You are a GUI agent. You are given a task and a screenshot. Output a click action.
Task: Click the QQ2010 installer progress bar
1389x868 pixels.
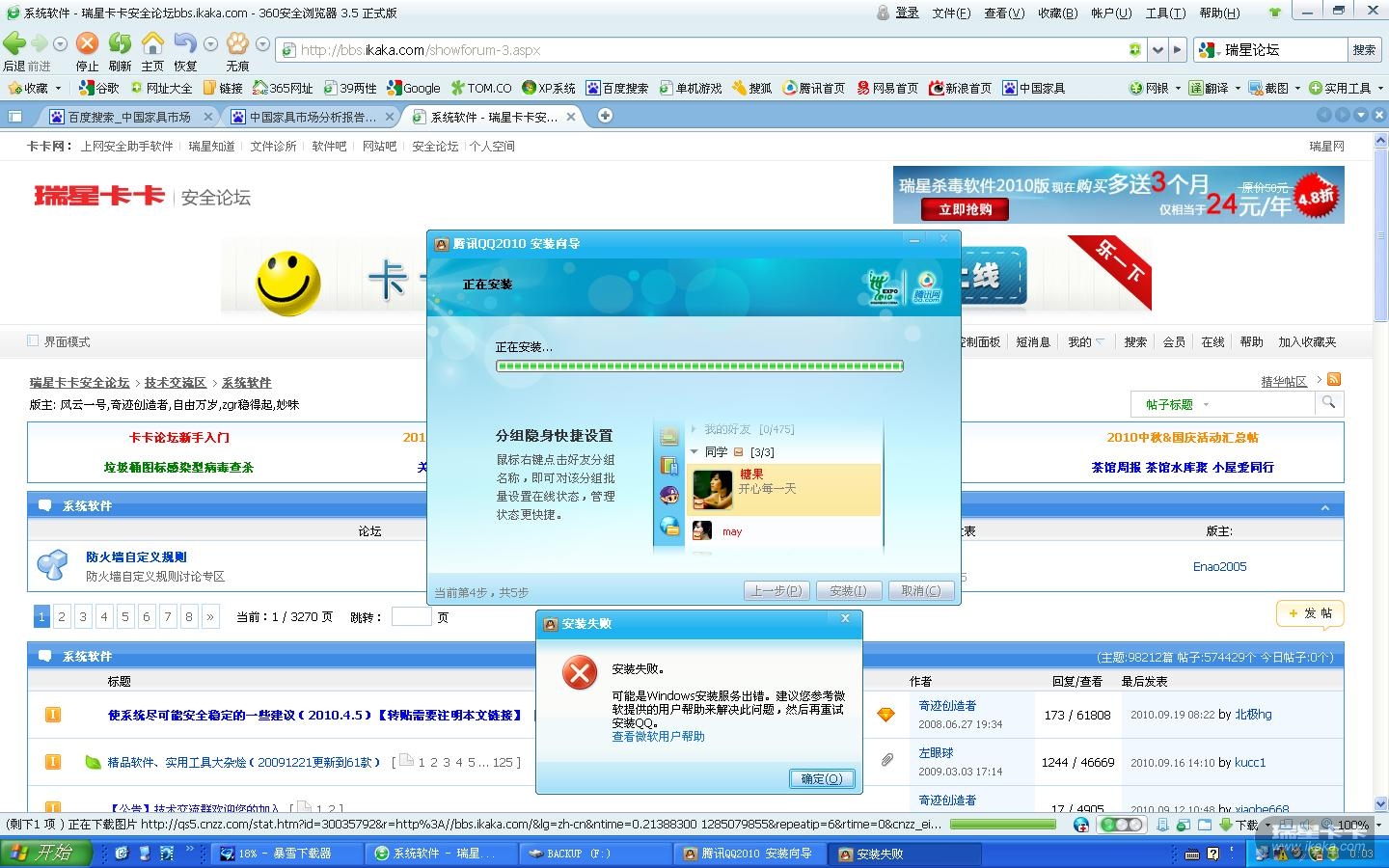[699, 366]
